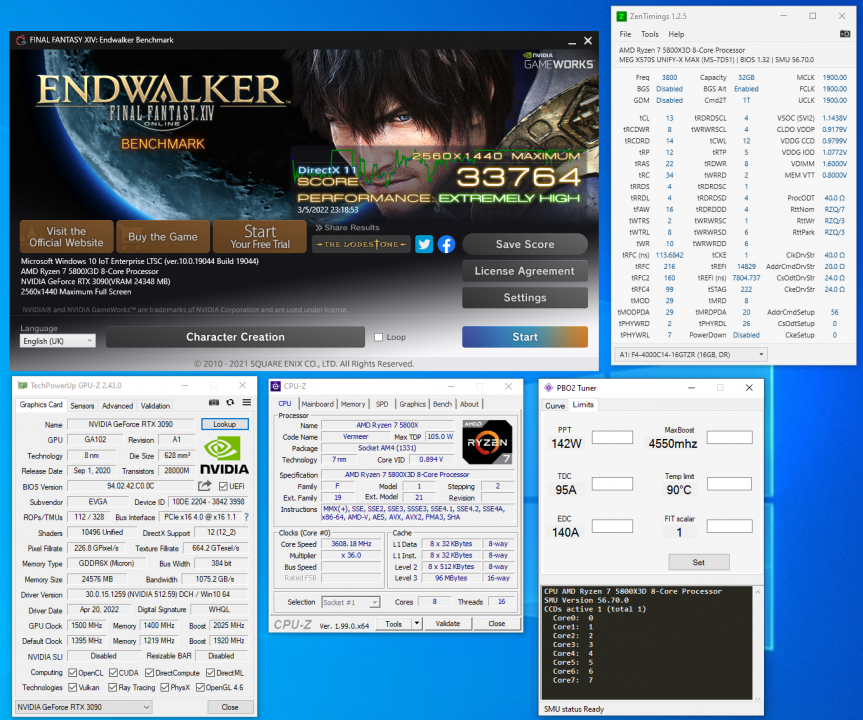Click the ZenTimings icon in its title bar

click(x=620, y=16)
